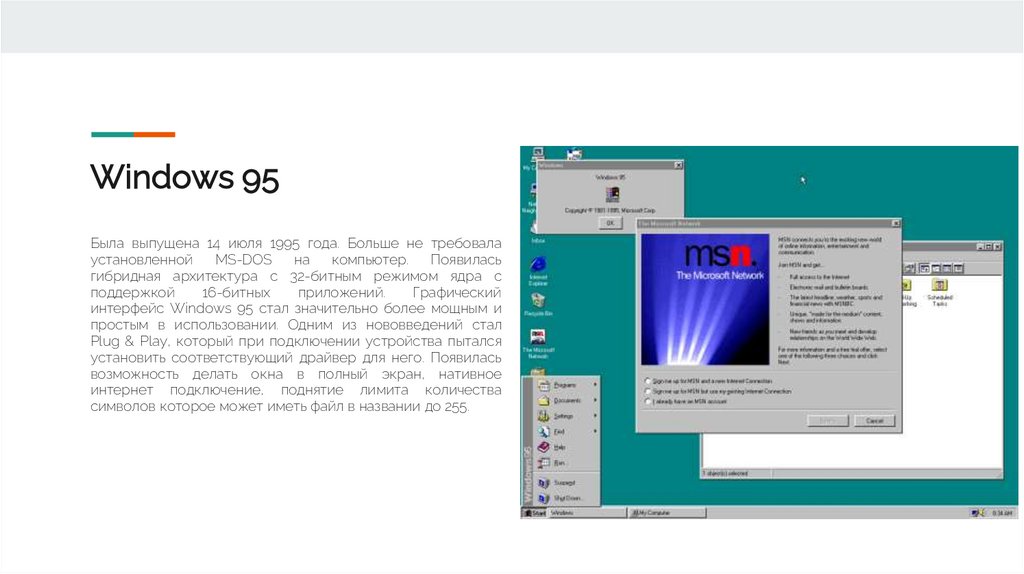Image resolution: width=1024 pixels, height=574 pixels.
Task: Choose Run in the Start menu
Action: [567, 463]
